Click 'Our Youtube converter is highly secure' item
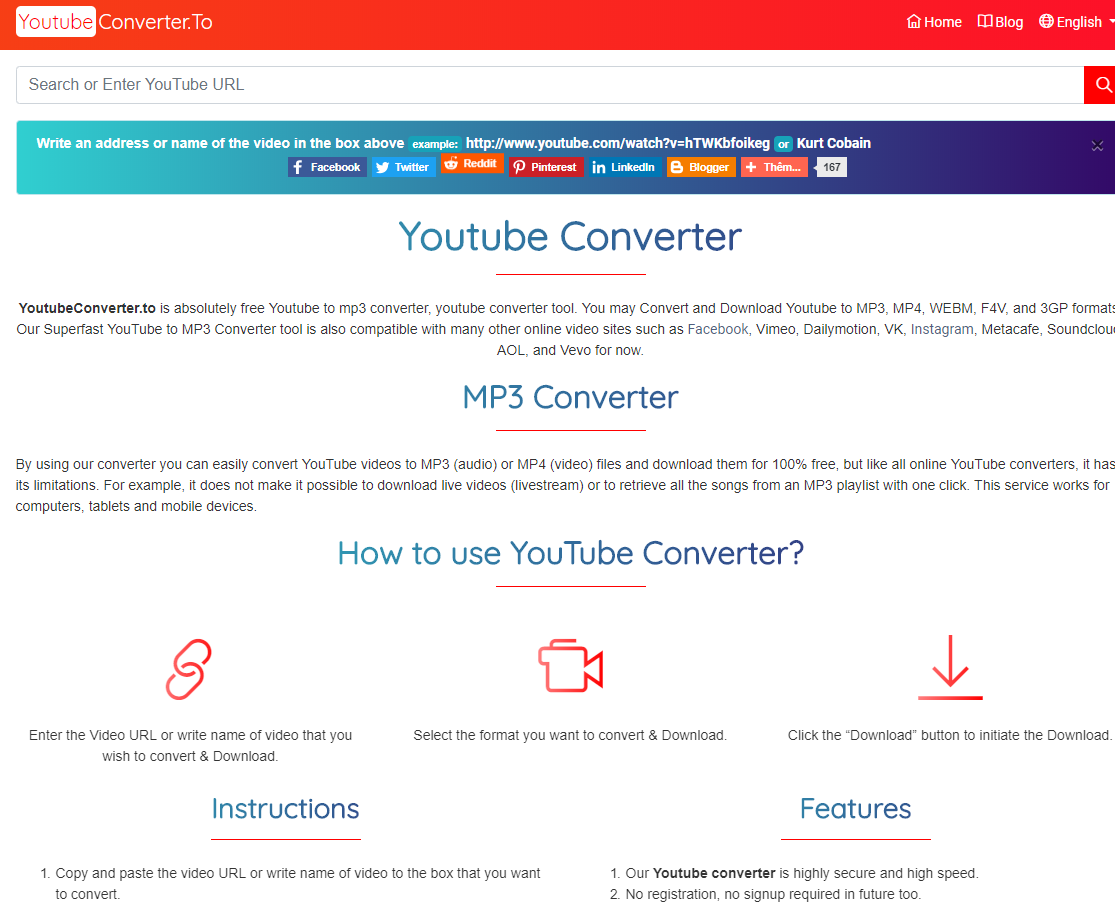The height and width of the screenshot is (910, 1115). point(801,873)
